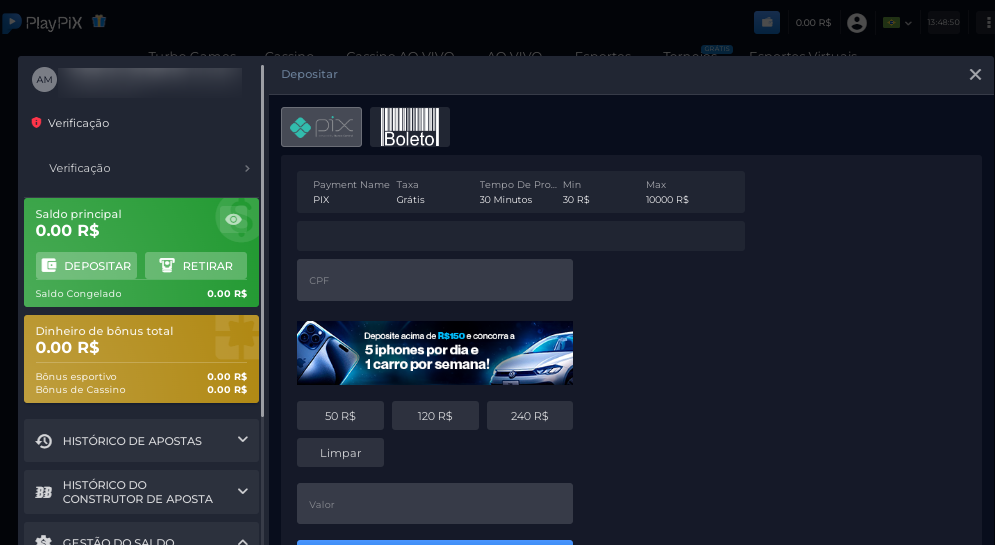
Task: Click the wallet icon in top bar
Action: [767, 22]
